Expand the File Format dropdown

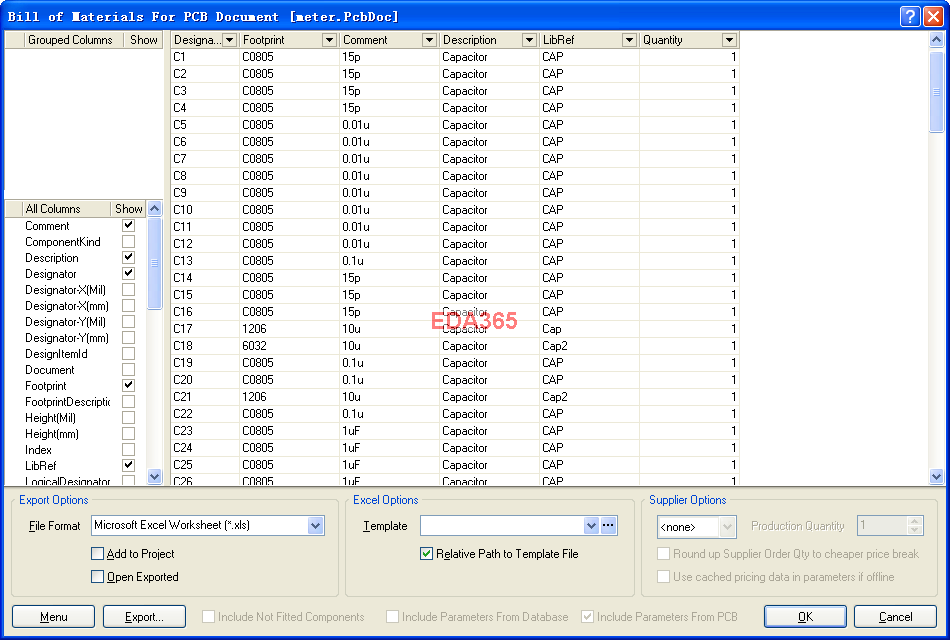click(x=316, y=526)
